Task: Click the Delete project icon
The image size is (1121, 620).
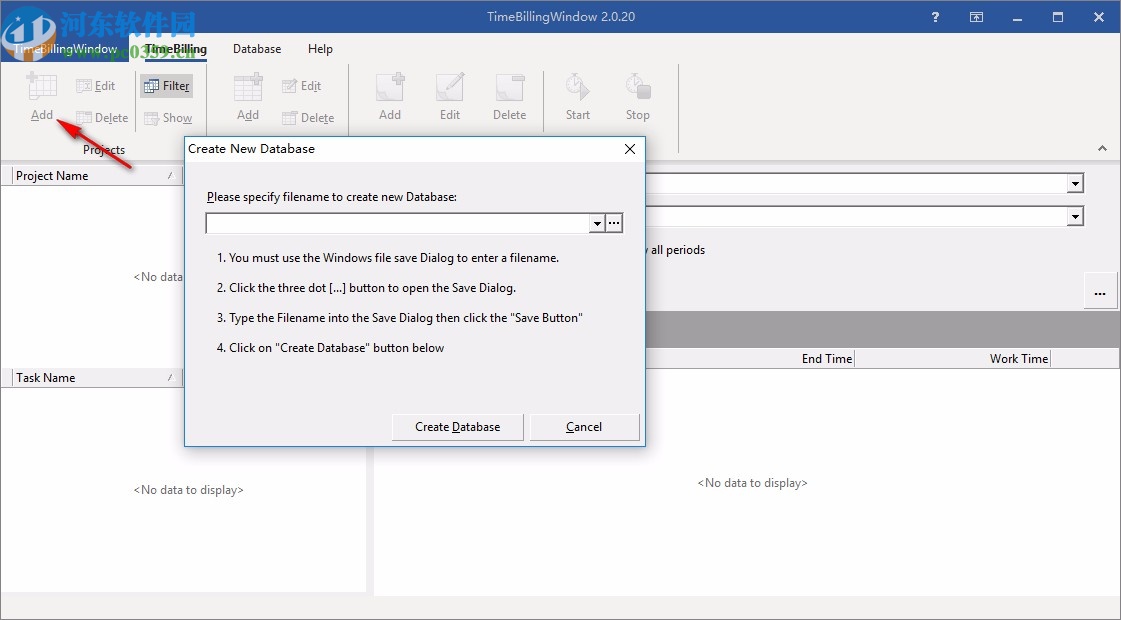Action: coord(101,117)
